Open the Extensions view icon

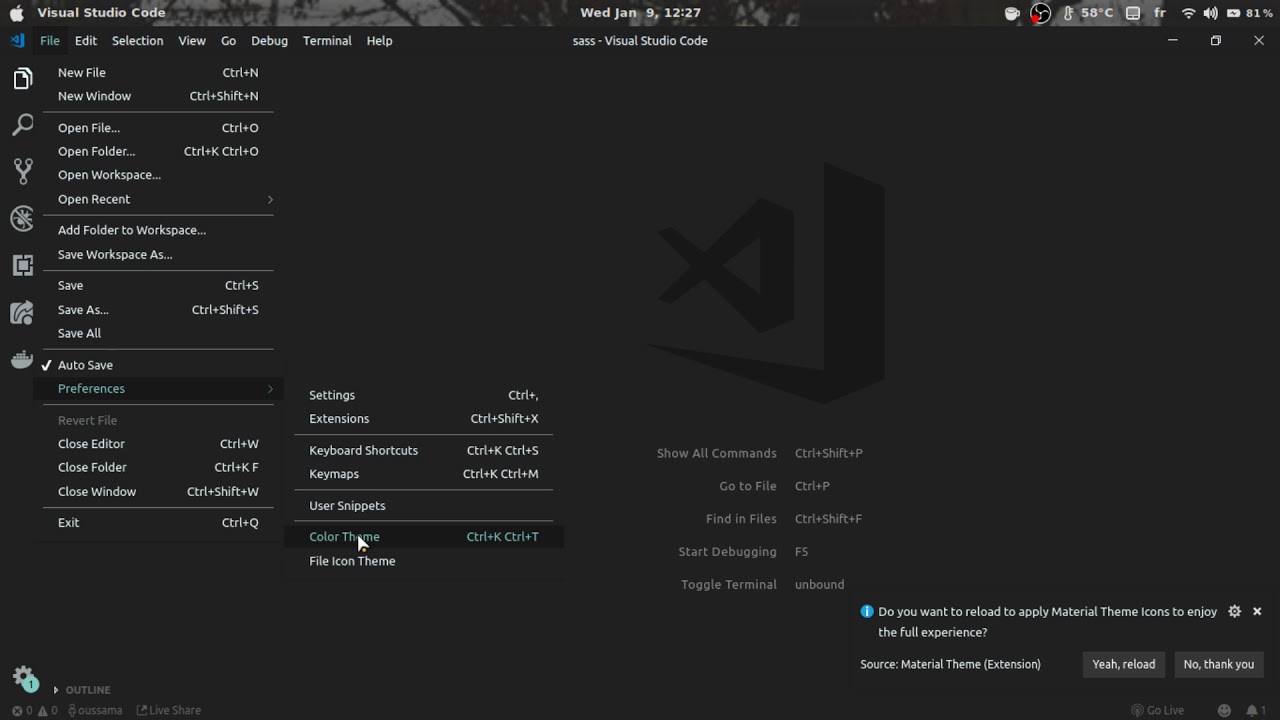point(22,265)
